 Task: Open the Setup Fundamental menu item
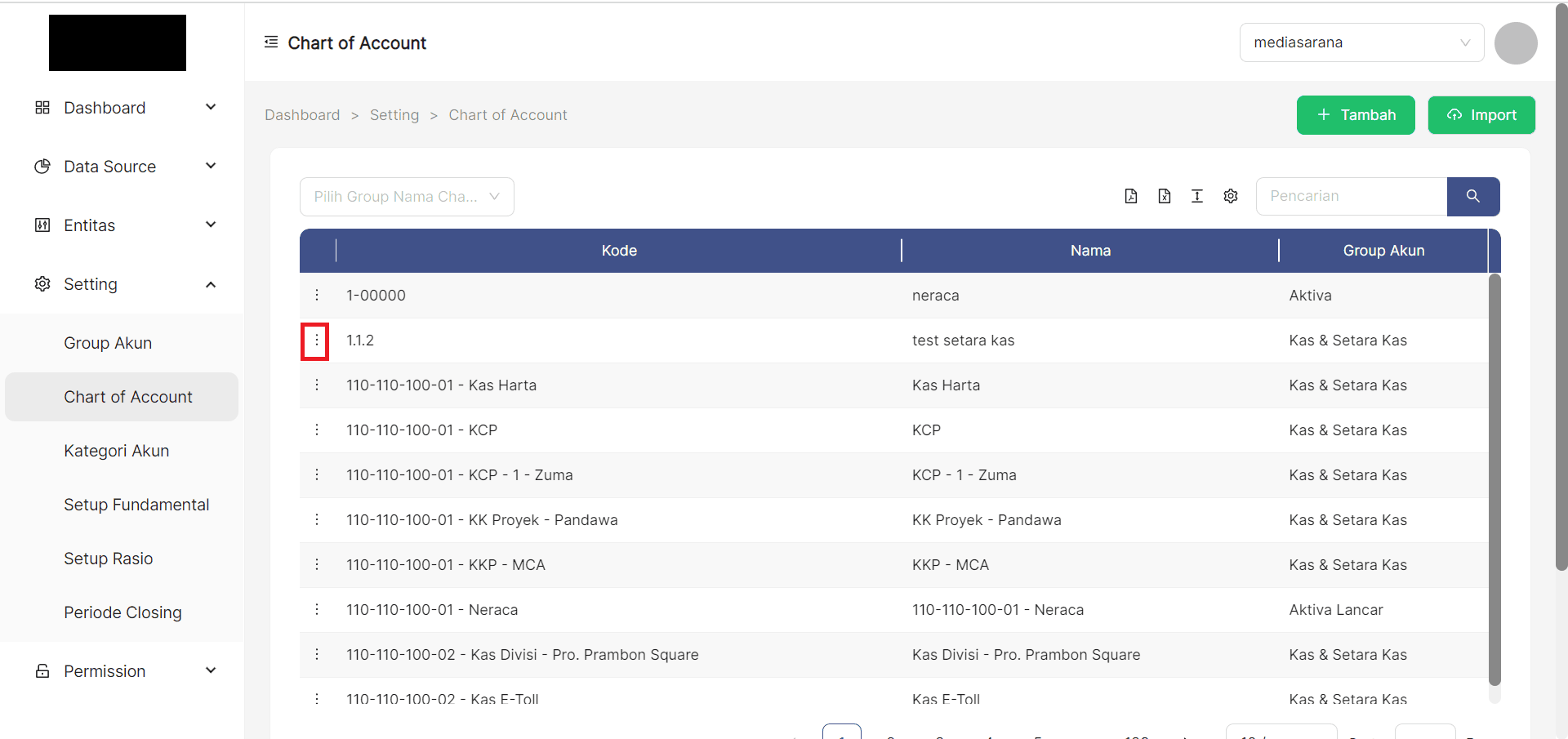pos(136,505)
